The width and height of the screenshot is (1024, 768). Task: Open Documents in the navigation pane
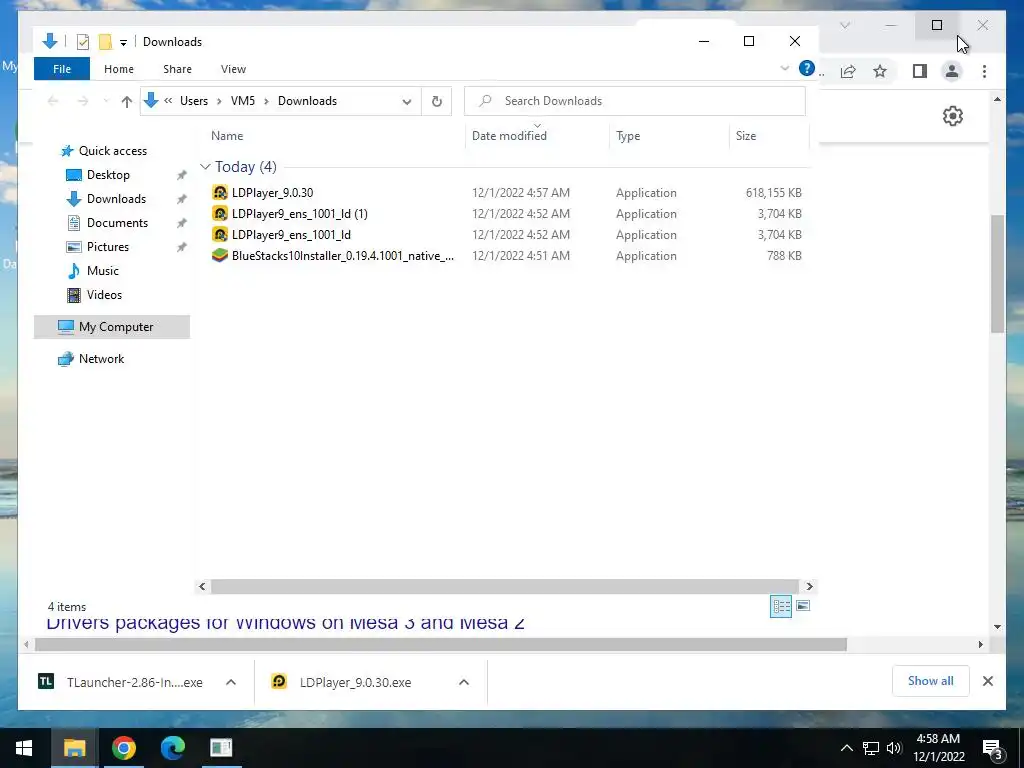point(117,223)
